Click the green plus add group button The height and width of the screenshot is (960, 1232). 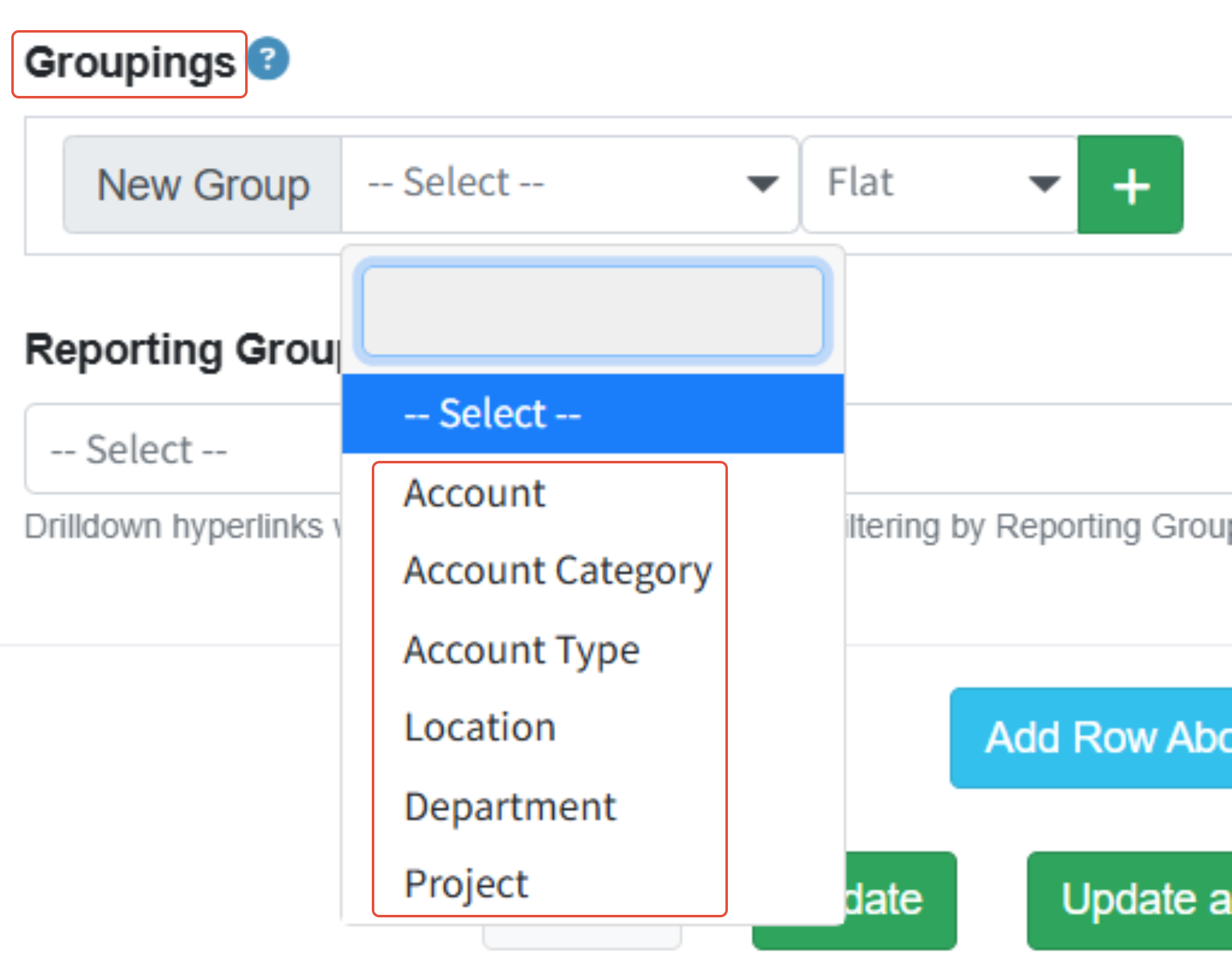1130,185
